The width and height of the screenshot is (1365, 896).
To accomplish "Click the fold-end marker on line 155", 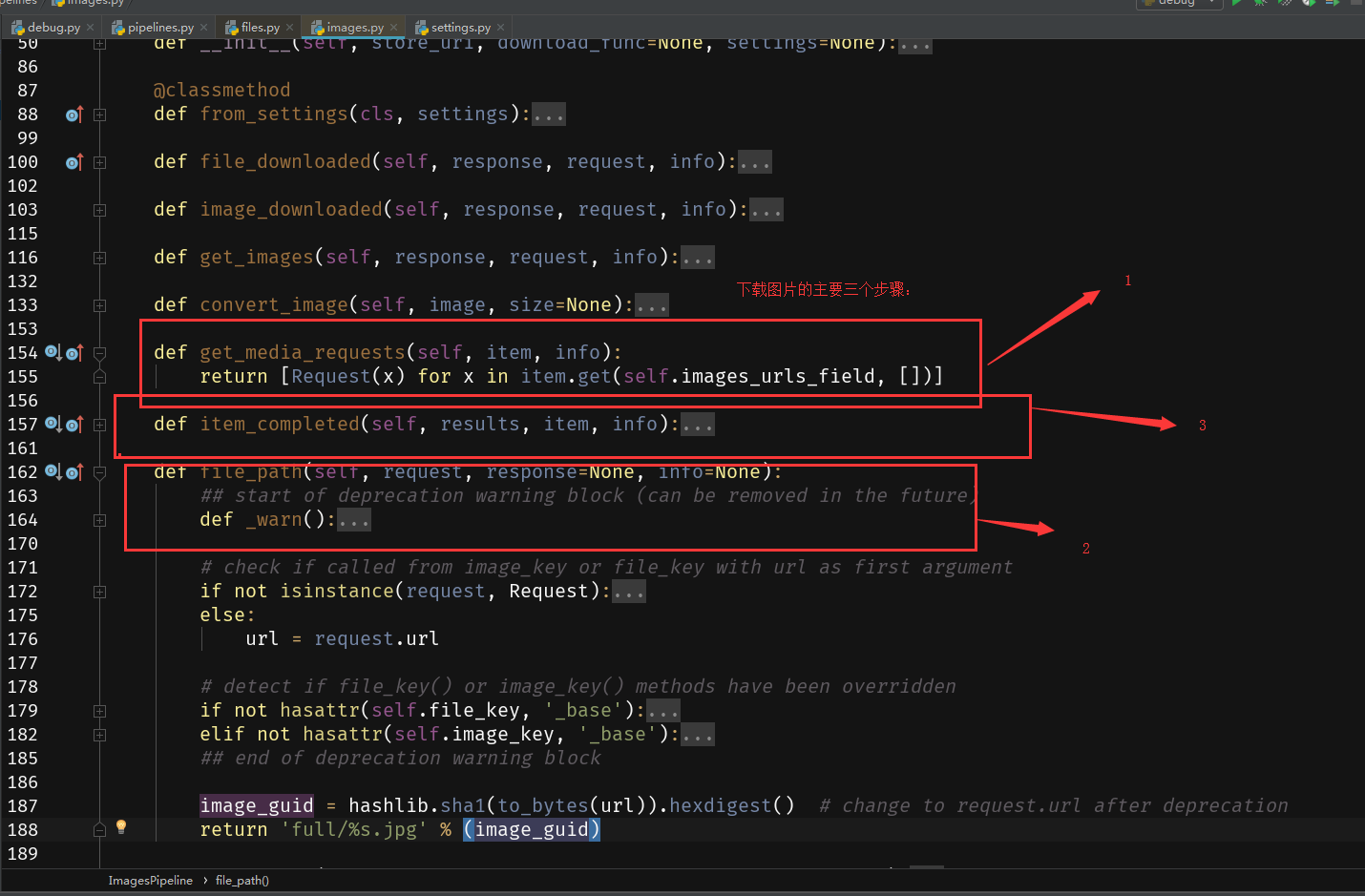I will coord(99,377).
